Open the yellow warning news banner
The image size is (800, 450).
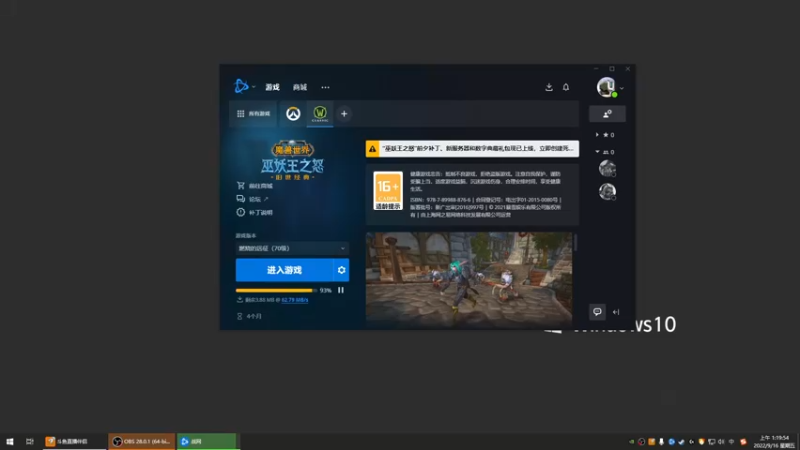pos(472,148)
